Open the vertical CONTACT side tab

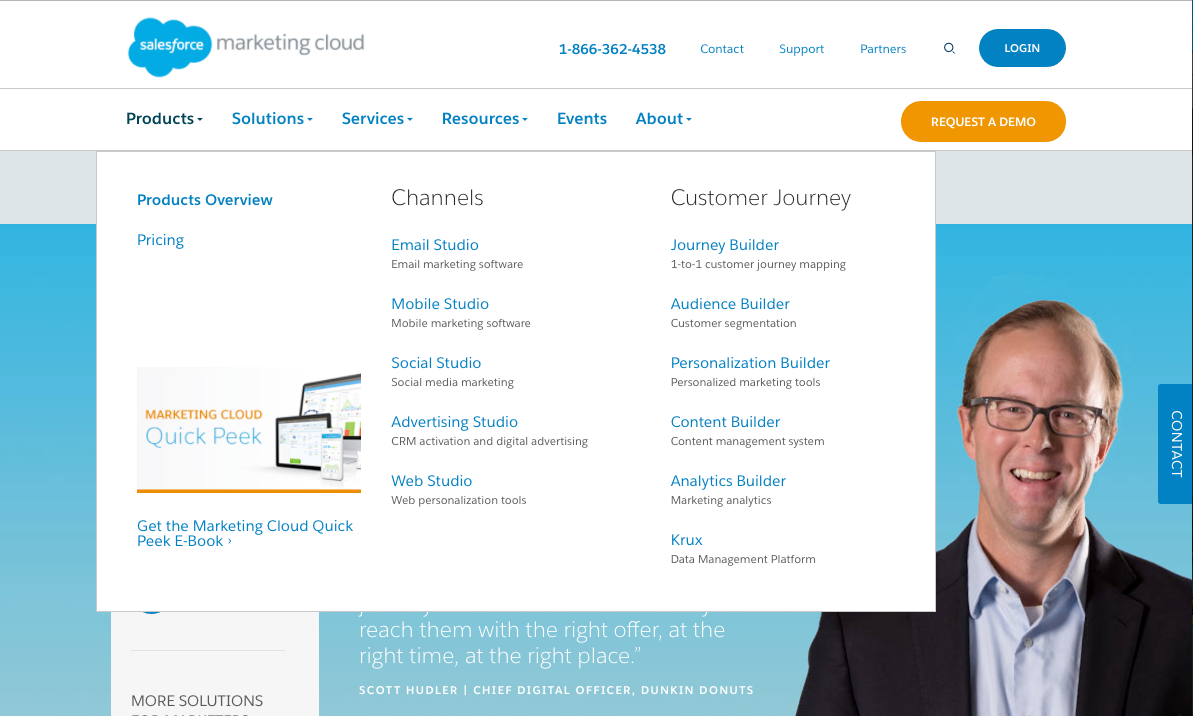pyautogui.click(x=1175, y=444)
